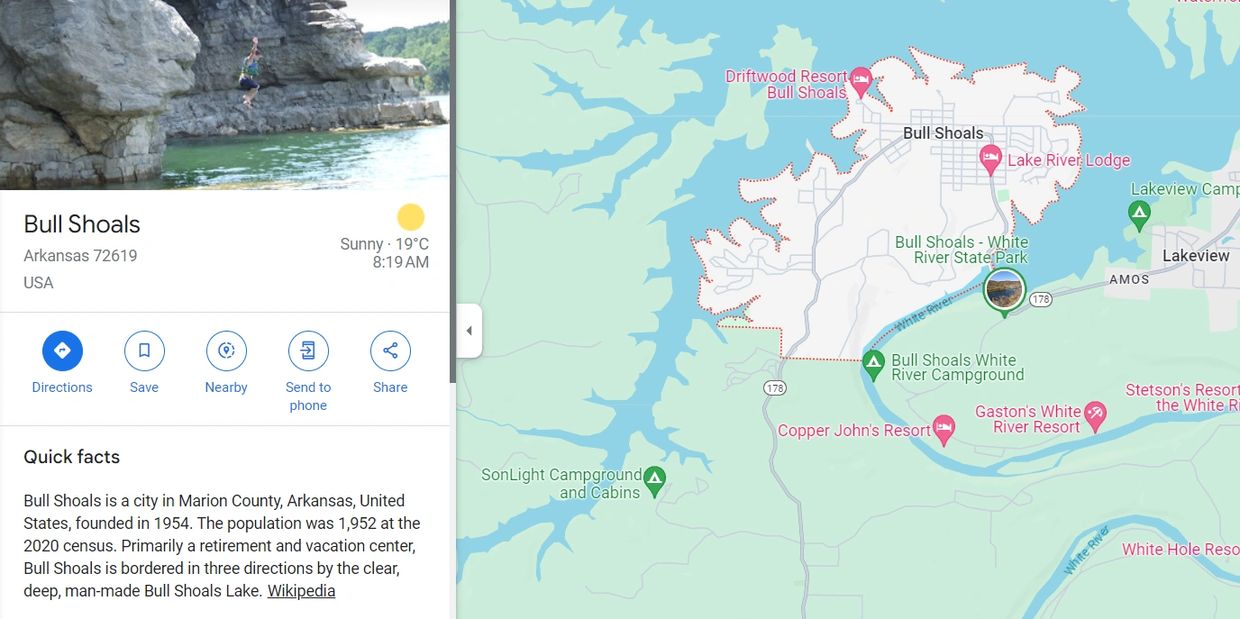Image resolution: width=1240 pixels, height=619 pixels.
Task: Click the cliff-jumping photo at the top
Action: (225, 93)
